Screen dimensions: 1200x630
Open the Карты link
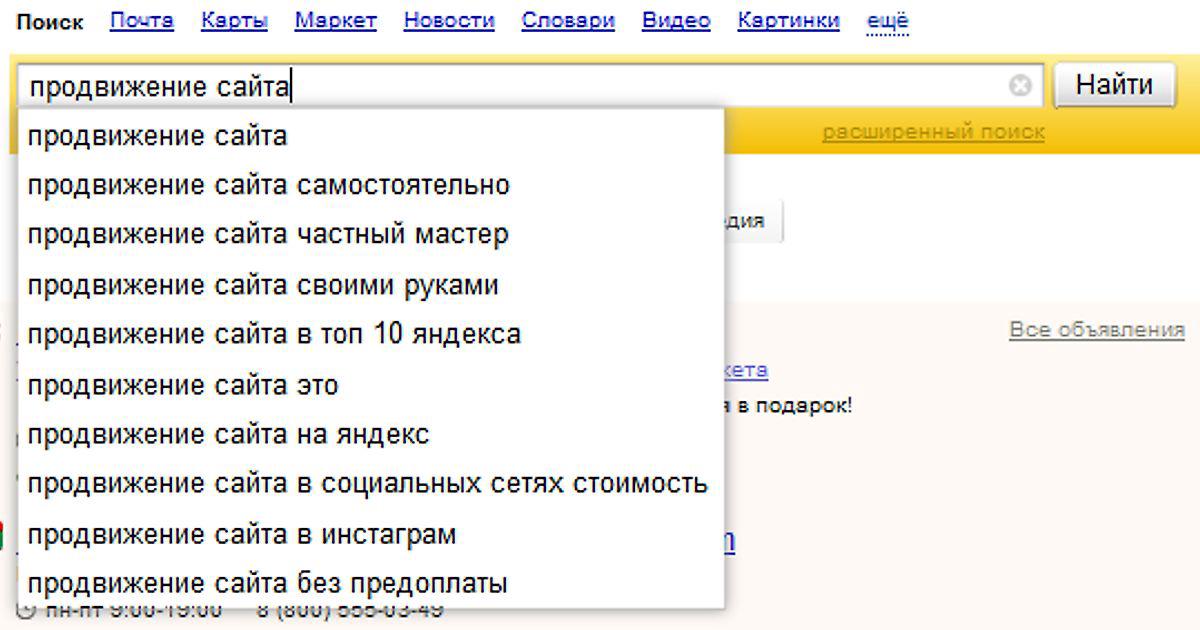pyautogui.click(x=234, y=21)
